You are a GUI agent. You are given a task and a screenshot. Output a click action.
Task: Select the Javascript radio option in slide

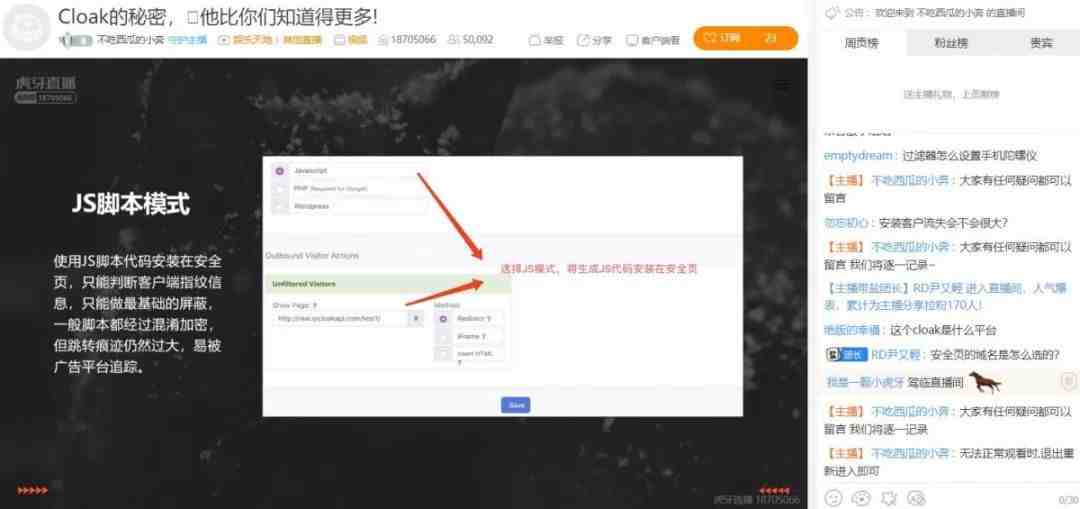tap(280, 171)
